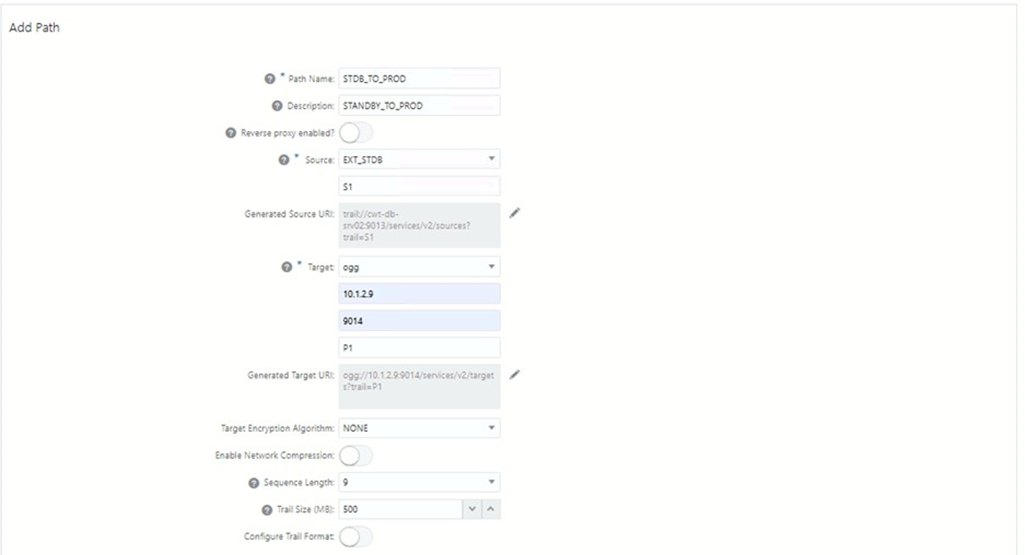Edit the Generated Source URI with pencil icon
The width and height of the screenshot is (1025, 555).
pos(515,213)
